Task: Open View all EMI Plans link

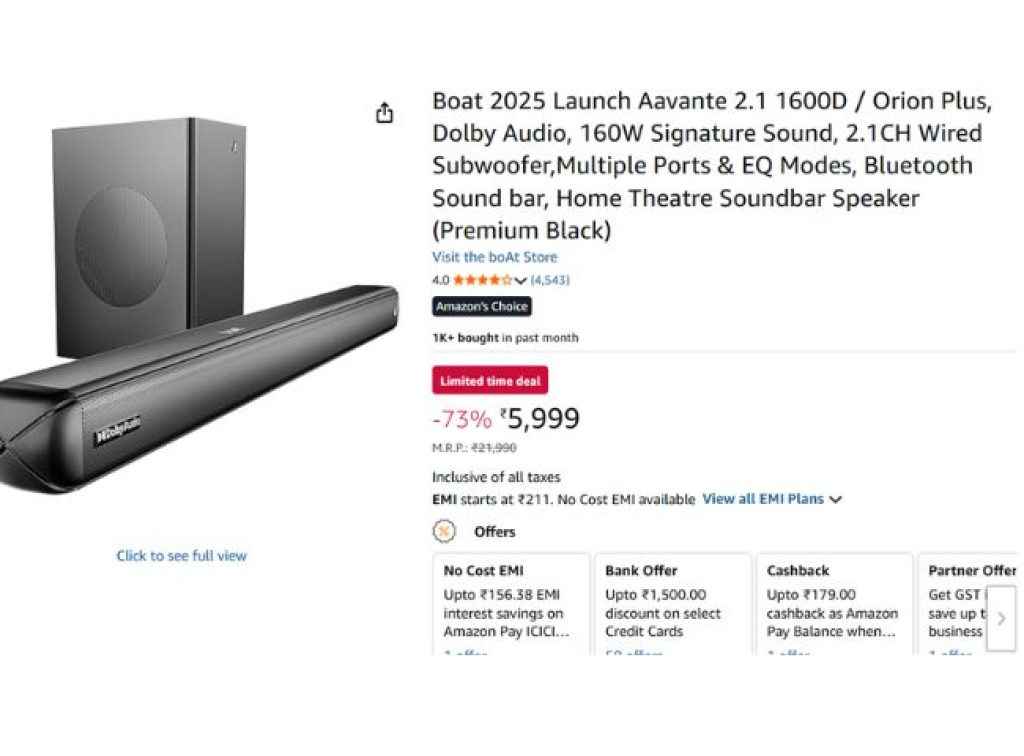Action: pos(763,499)
